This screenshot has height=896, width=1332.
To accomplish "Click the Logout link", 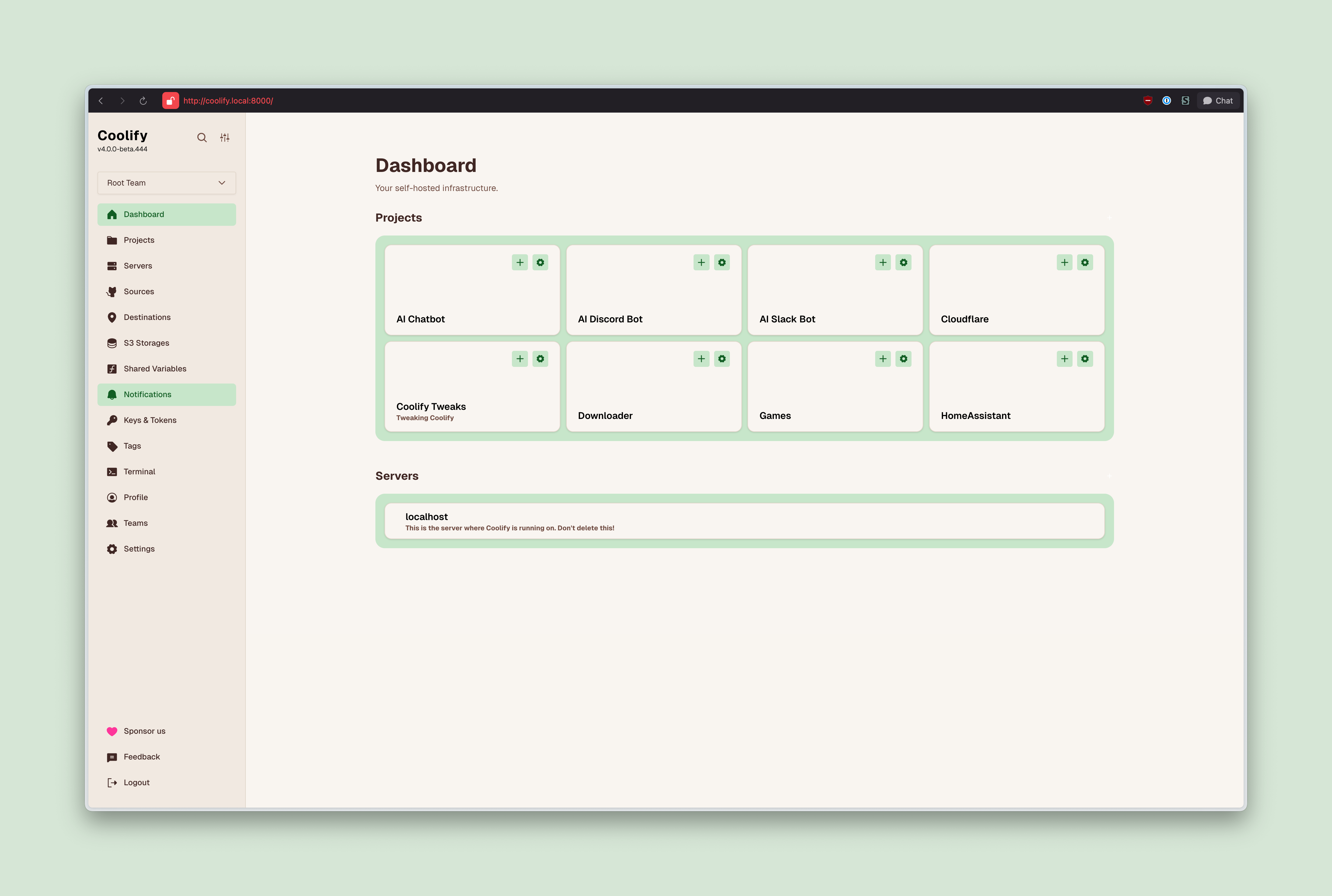I will pos(136,782).
